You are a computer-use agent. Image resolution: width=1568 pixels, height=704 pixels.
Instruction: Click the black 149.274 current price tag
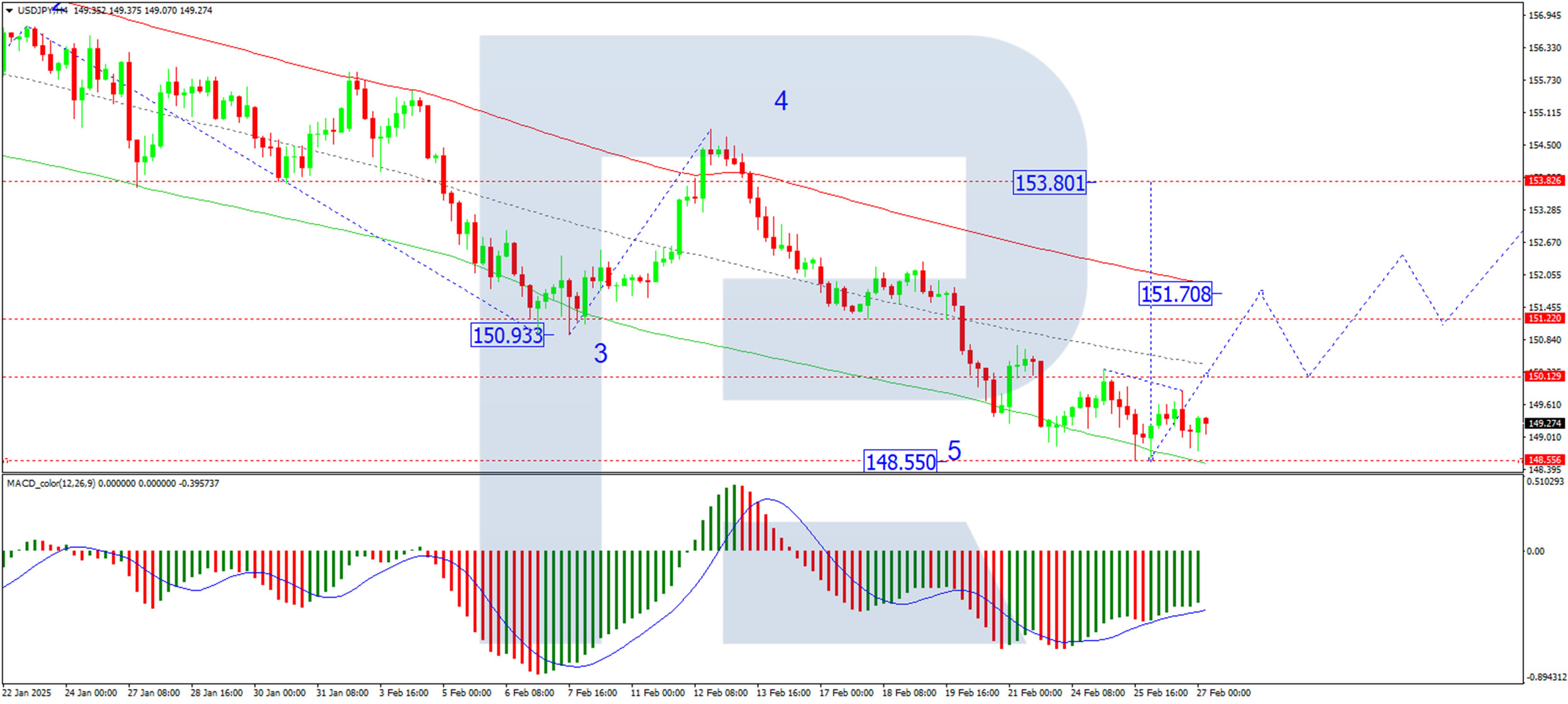(x=1544, y=424)
